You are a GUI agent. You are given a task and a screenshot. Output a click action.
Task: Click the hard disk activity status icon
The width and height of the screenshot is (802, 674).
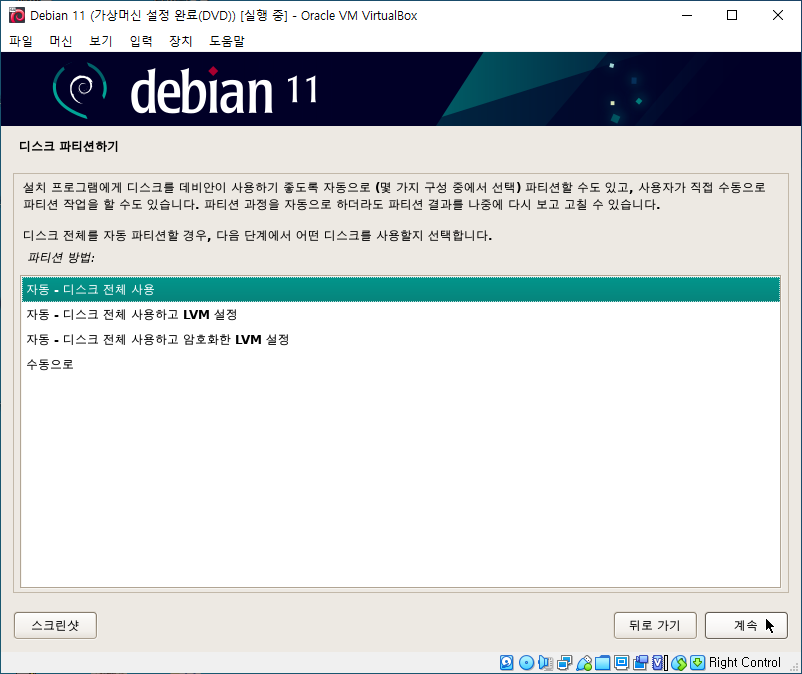pos(506,663)
